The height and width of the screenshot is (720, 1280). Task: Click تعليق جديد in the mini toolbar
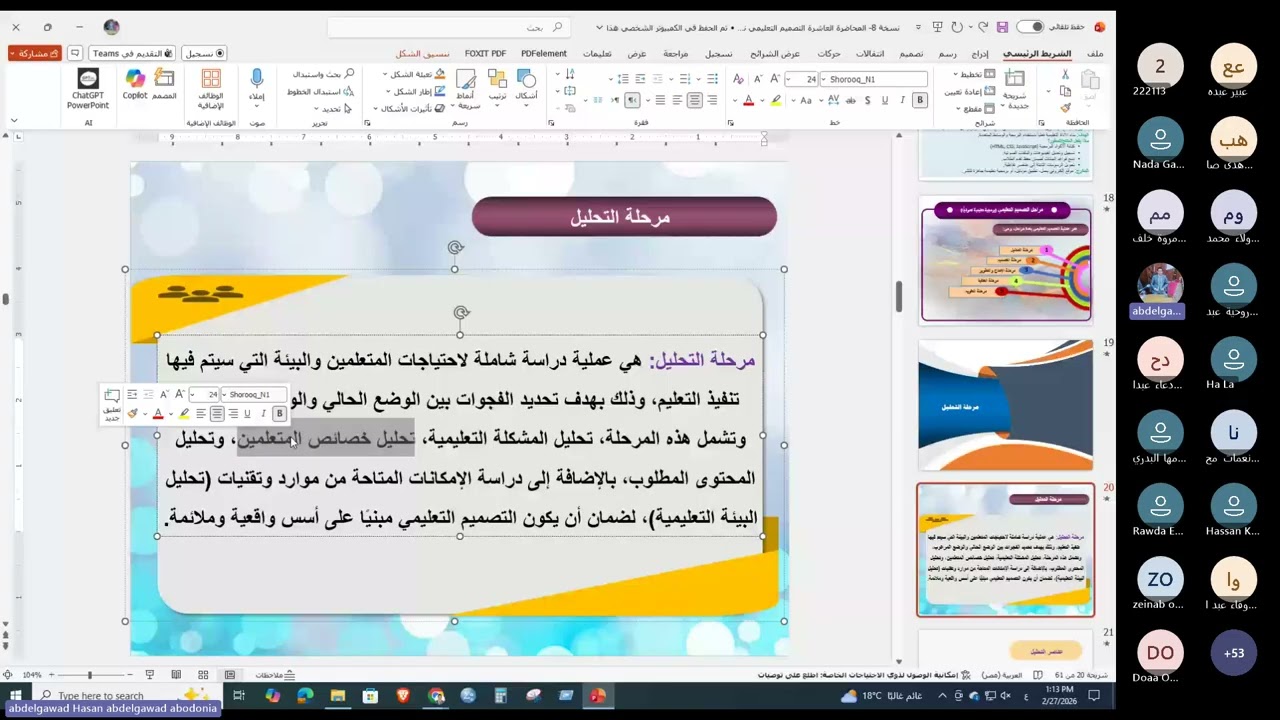point(112,403)
